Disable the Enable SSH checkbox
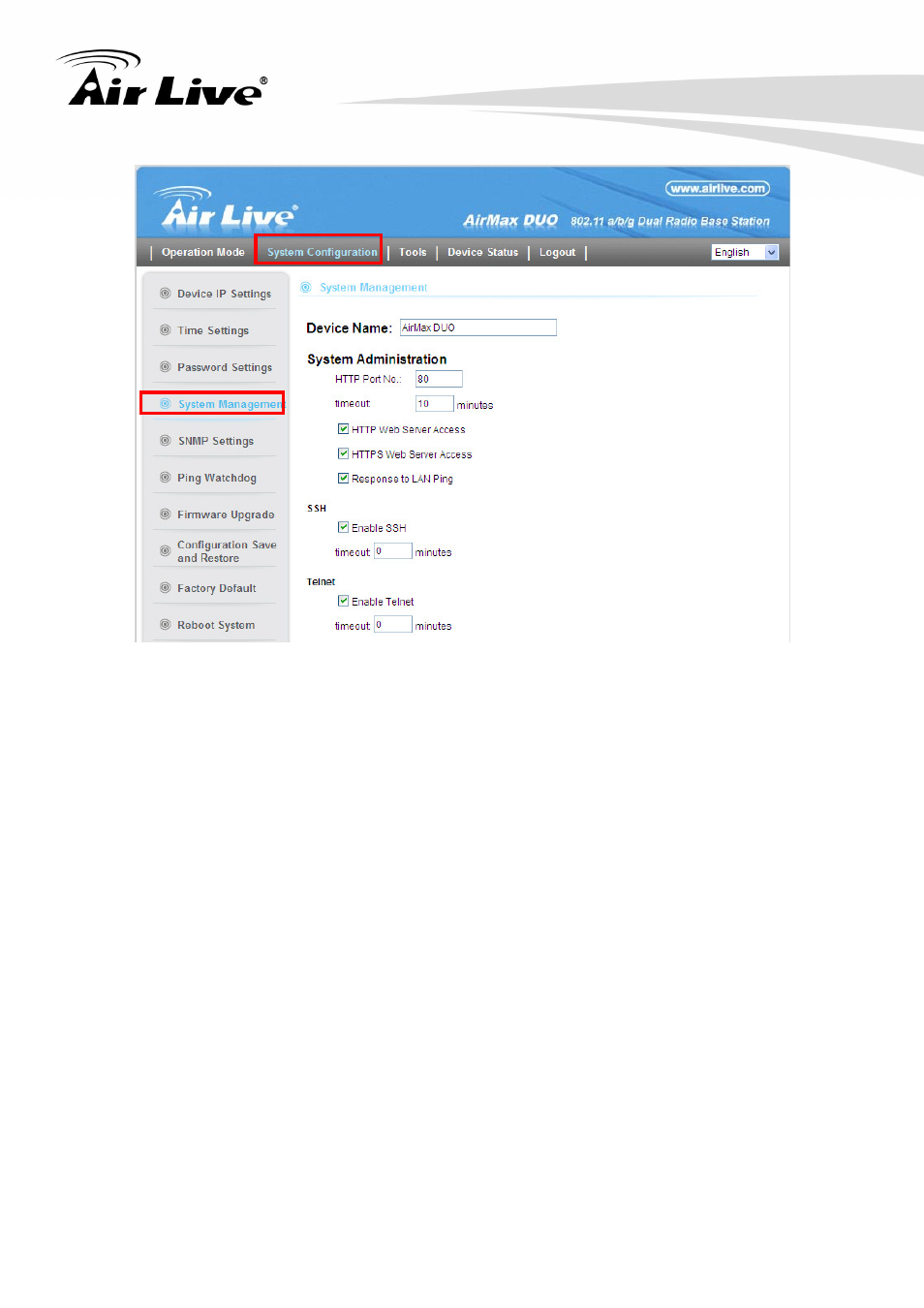 coord(343,527)
